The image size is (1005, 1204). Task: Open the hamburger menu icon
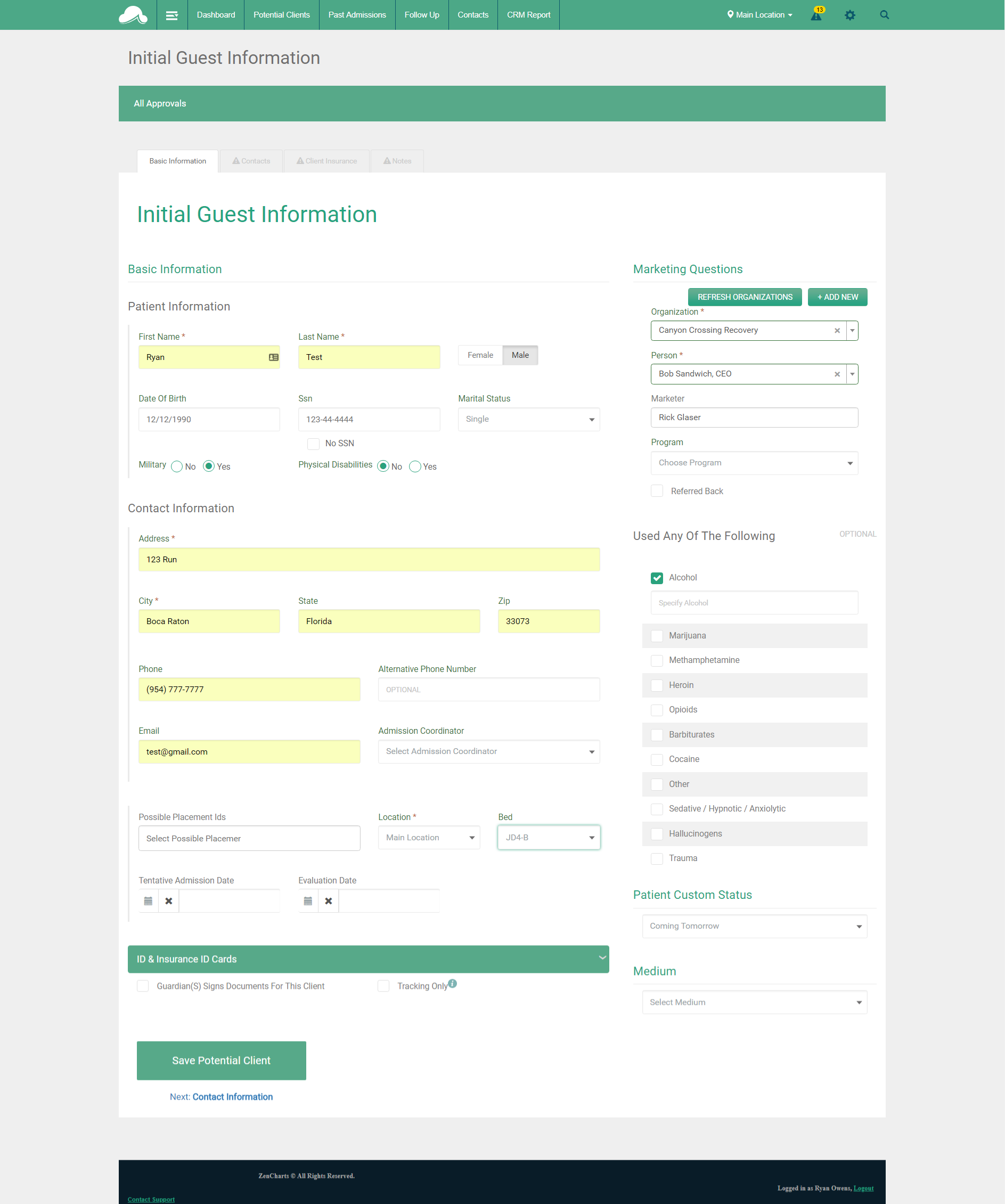coord(171,15)
